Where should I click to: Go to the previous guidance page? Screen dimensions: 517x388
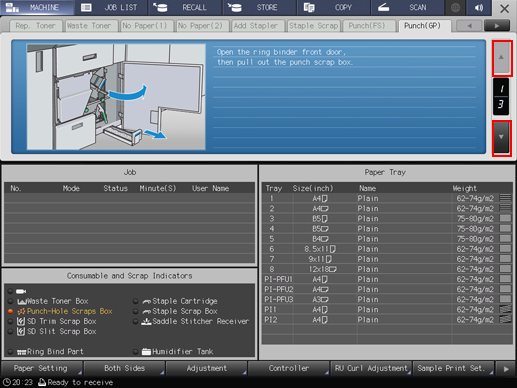coord(501,58)
